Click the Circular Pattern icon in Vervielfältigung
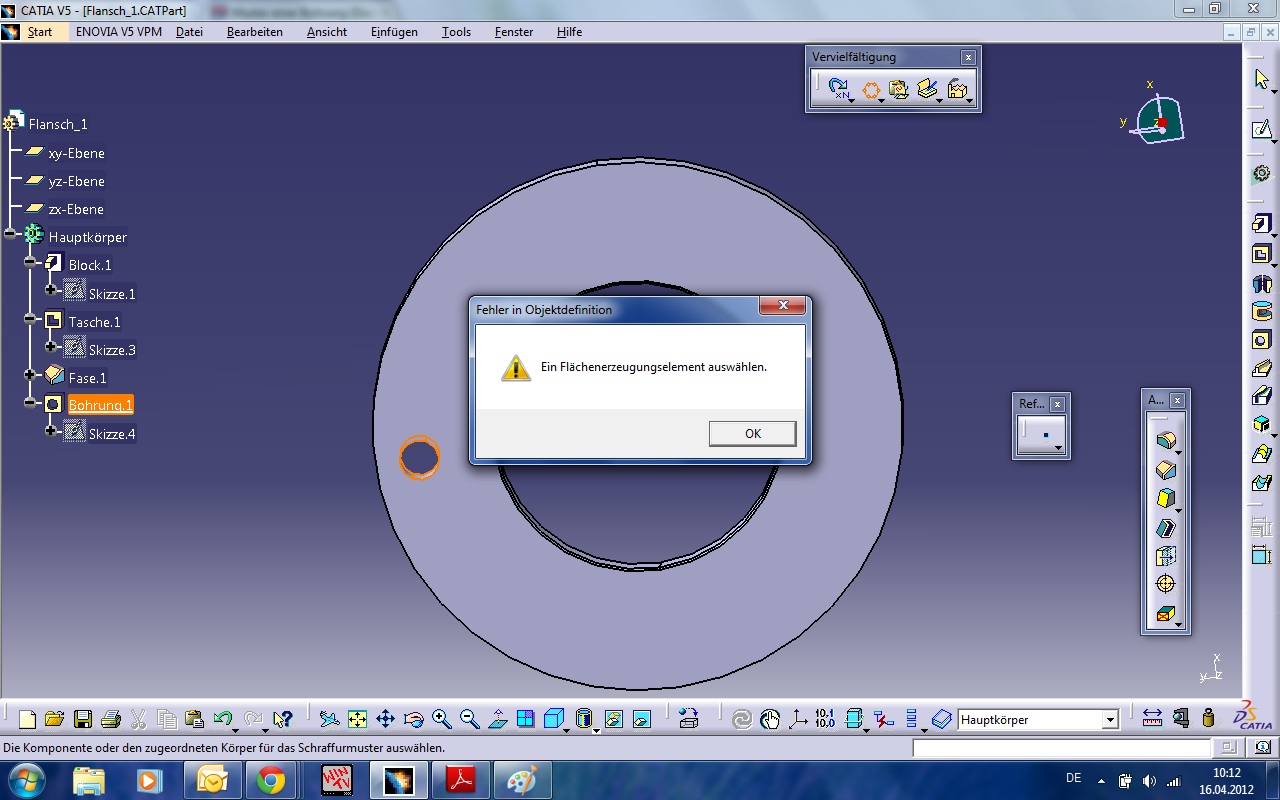 point(870,89)
